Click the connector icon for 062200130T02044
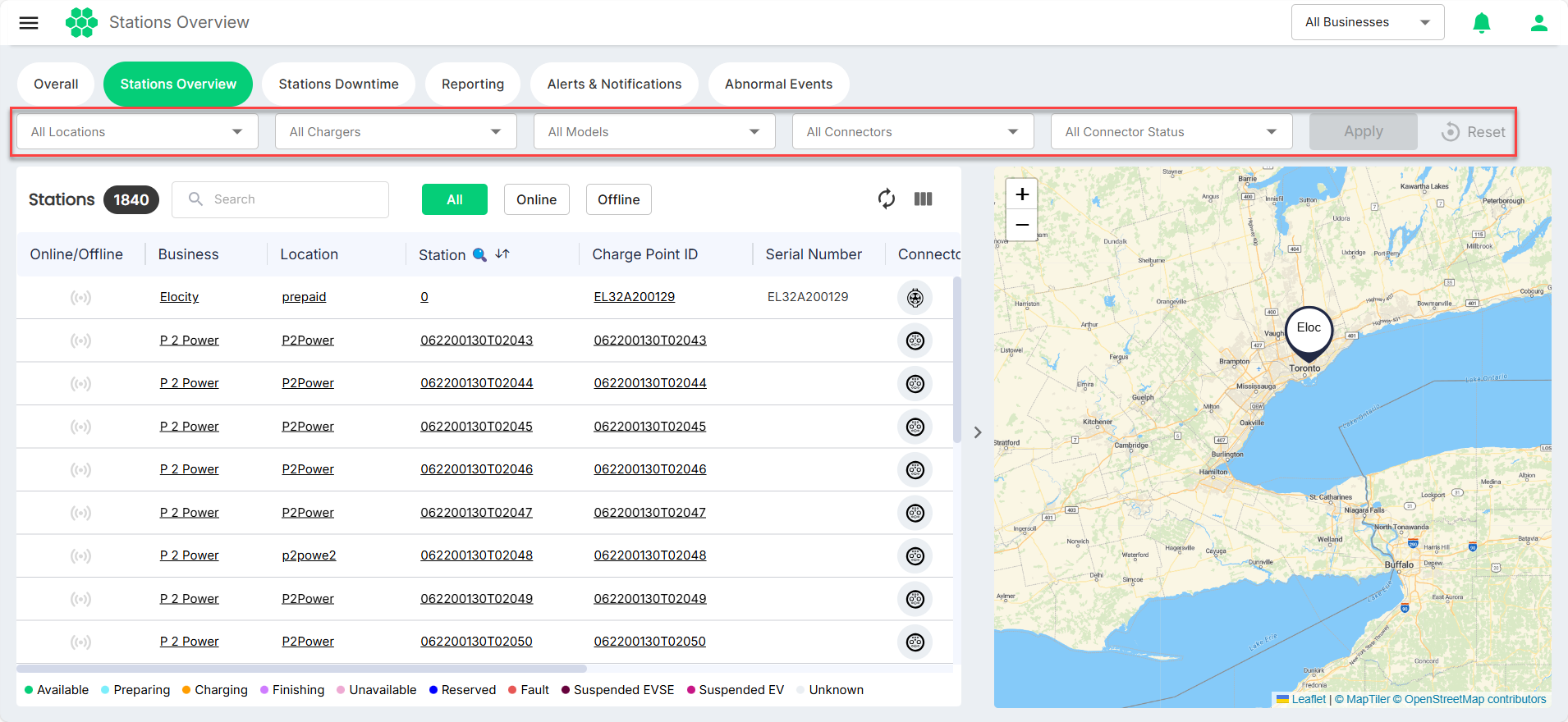Screen dimensions: 1568x722 pos(915,383)
